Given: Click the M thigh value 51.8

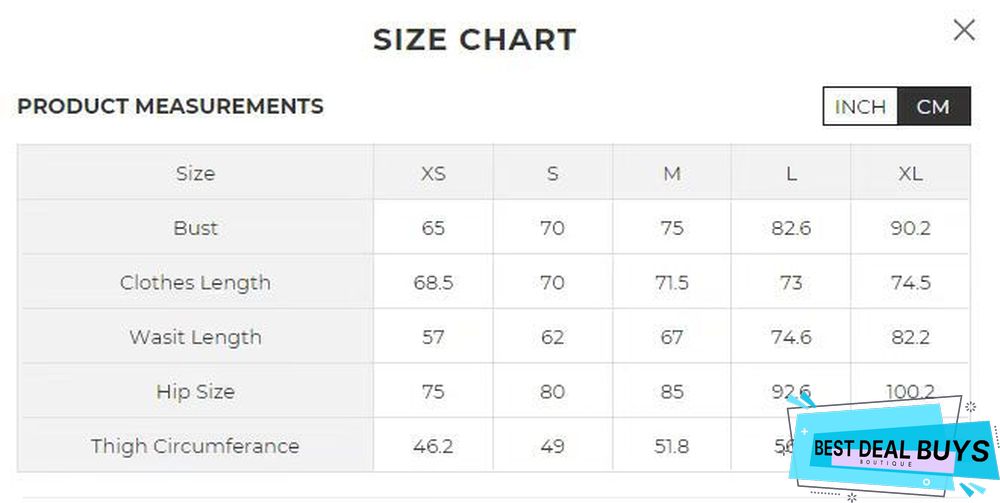Looking at the screenshot, I should [x=672, y=446].
